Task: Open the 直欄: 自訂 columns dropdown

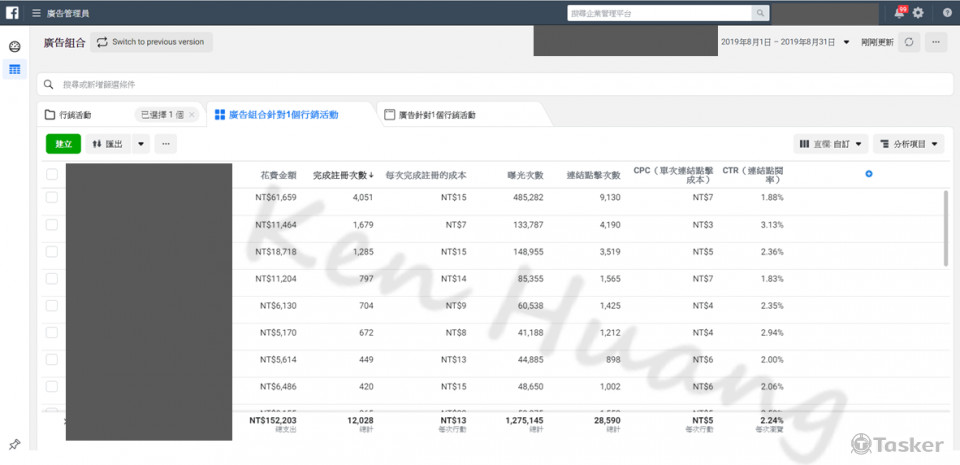Action: (x=831, y=144)
